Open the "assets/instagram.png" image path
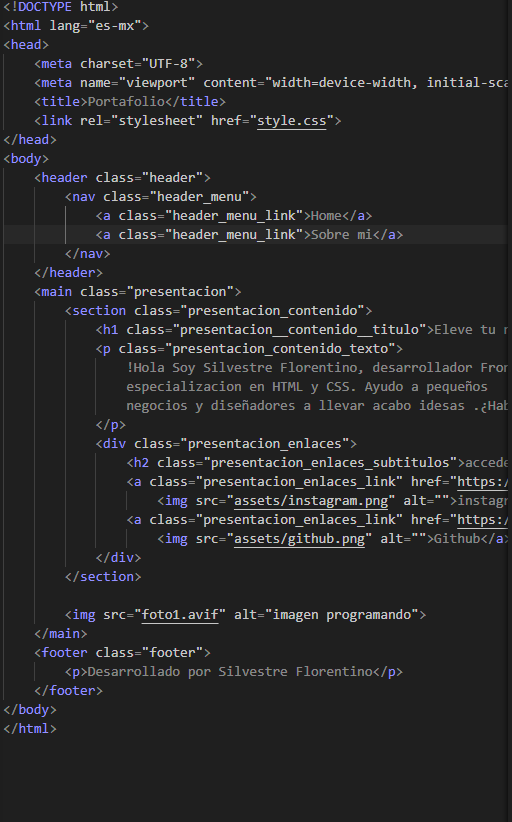Image resolution: width=512 pixels, height=822 pixels. coord(311,501)
